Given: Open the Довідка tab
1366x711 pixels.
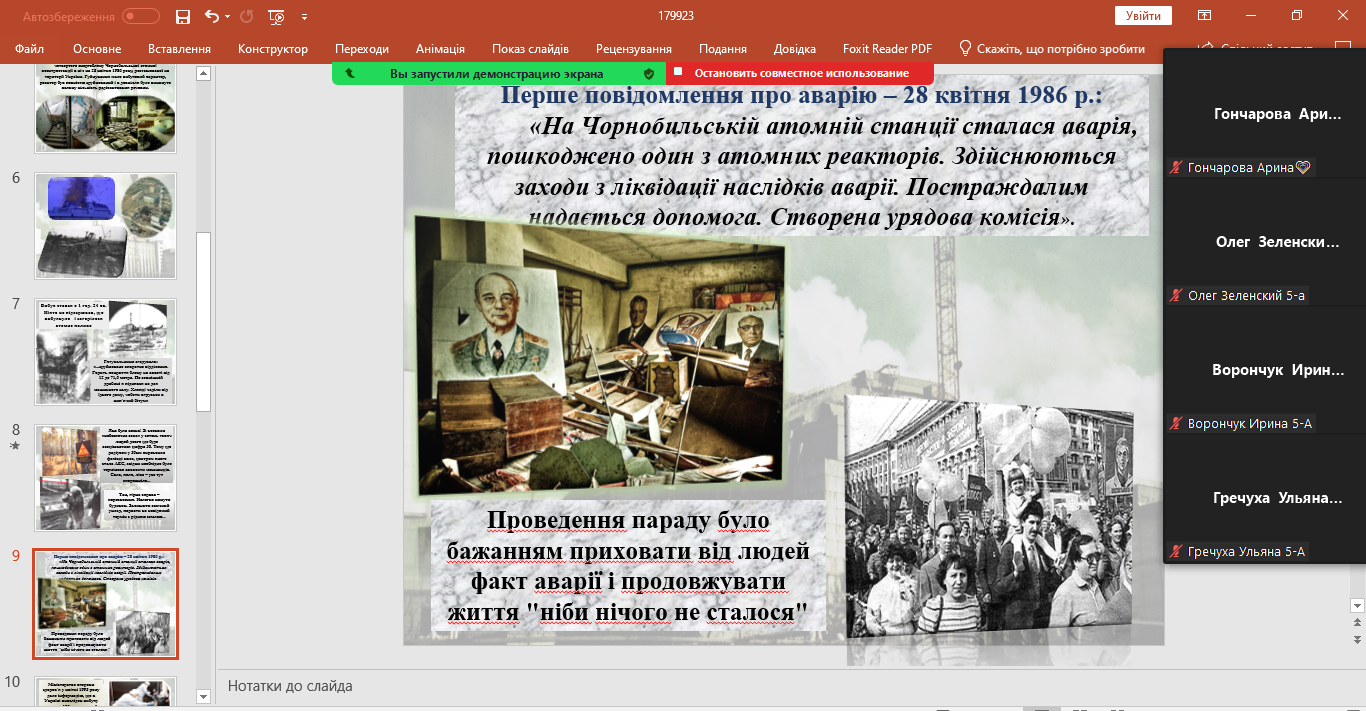Looking at the screenshot, I should (x=795, y=48).
